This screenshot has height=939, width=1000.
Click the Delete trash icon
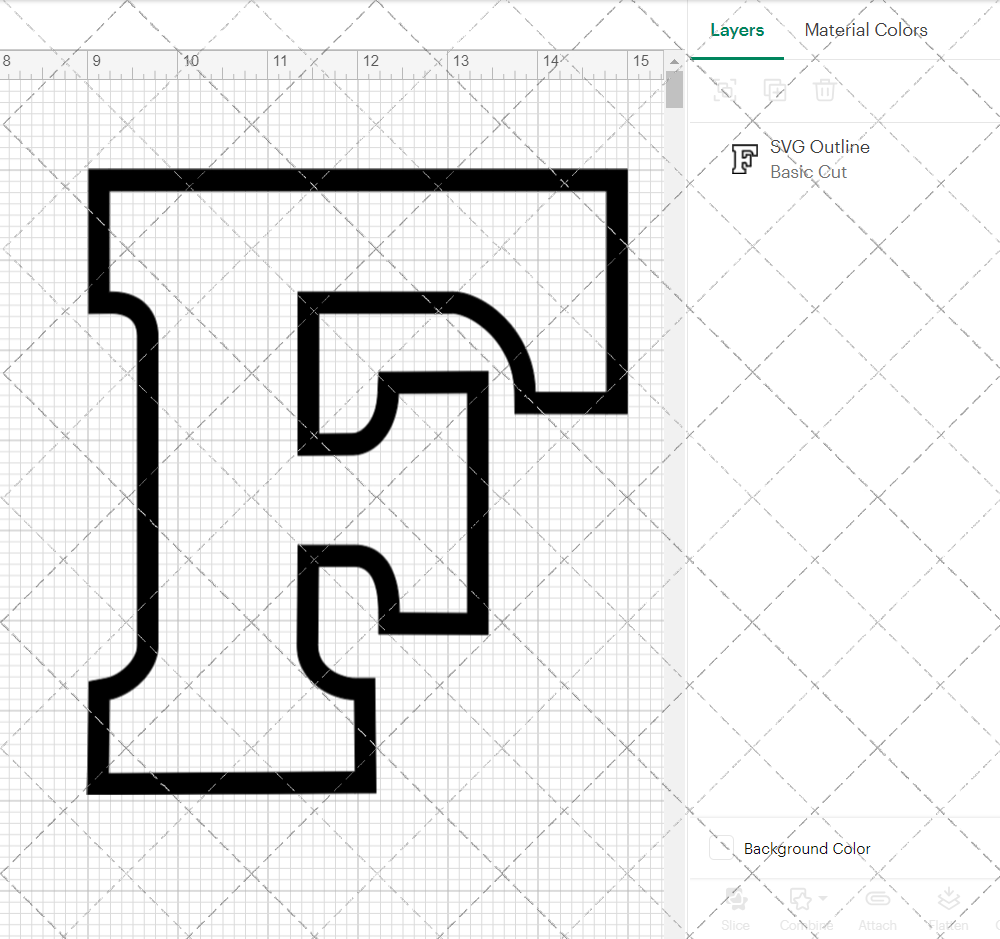pos(824,90)
